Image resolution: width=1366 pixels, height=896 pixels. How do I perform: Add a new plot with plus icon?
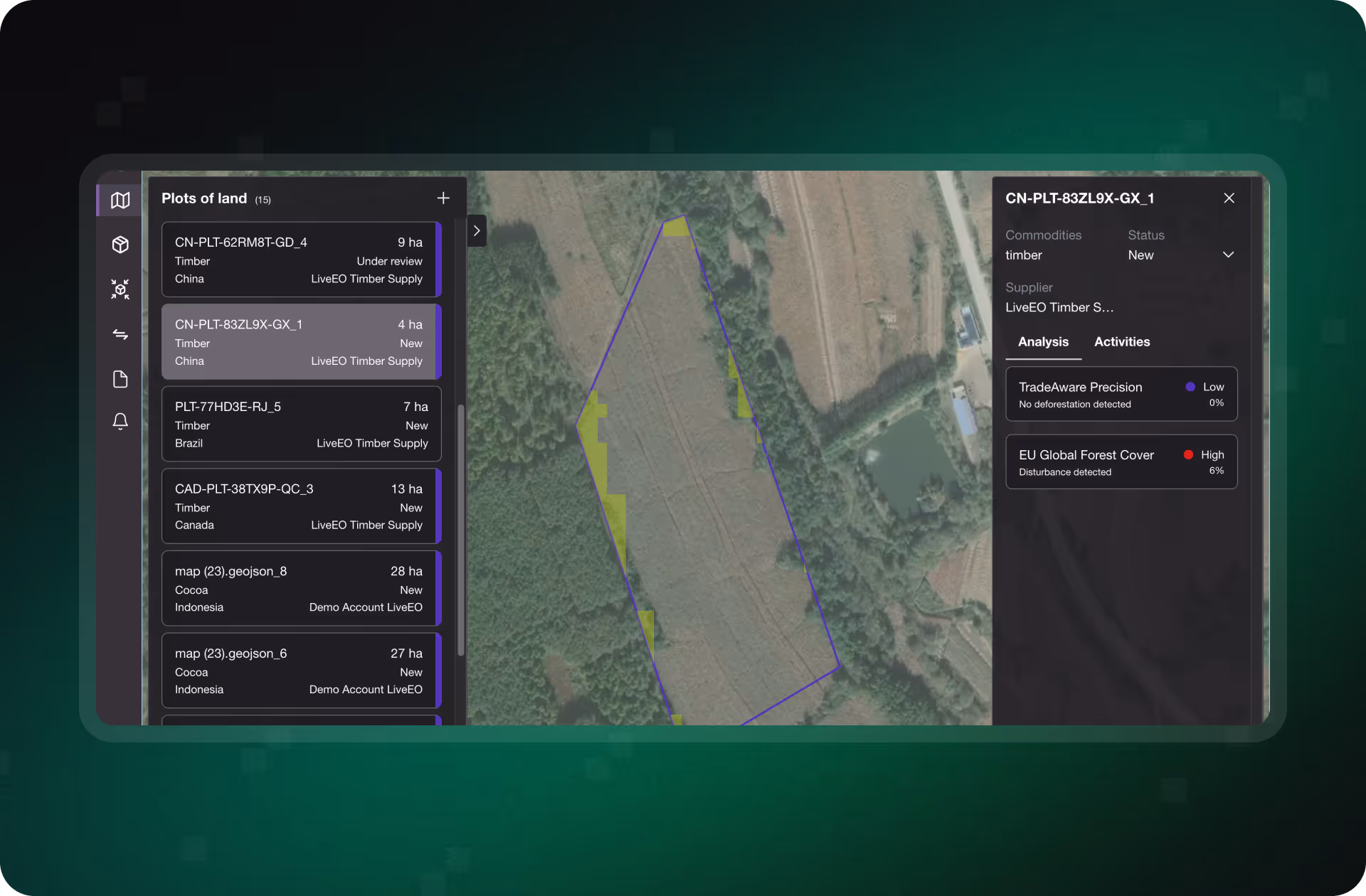point(443,198)
